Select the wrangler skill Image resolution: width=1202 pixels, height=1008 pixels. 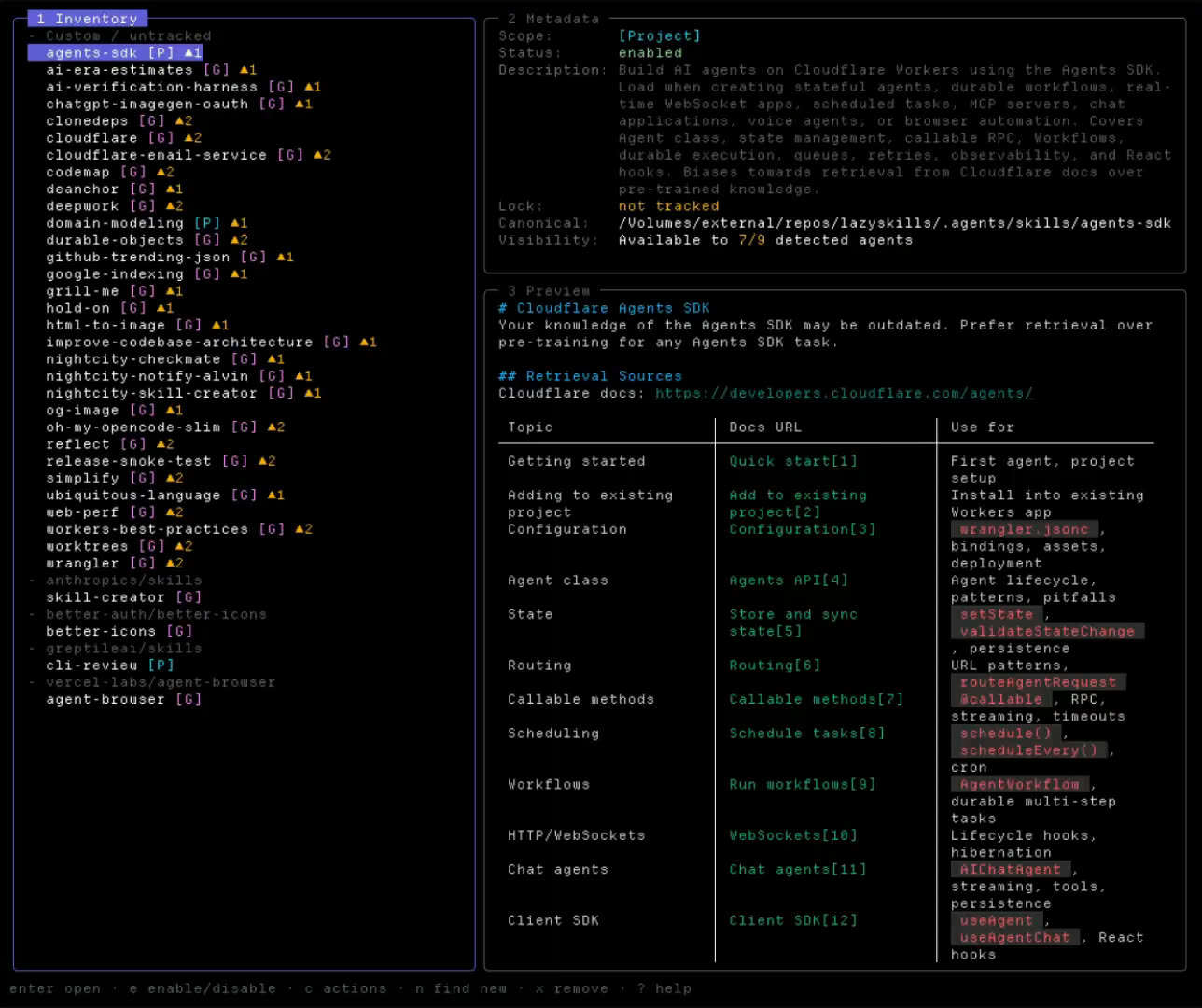(x=115, y=564)
